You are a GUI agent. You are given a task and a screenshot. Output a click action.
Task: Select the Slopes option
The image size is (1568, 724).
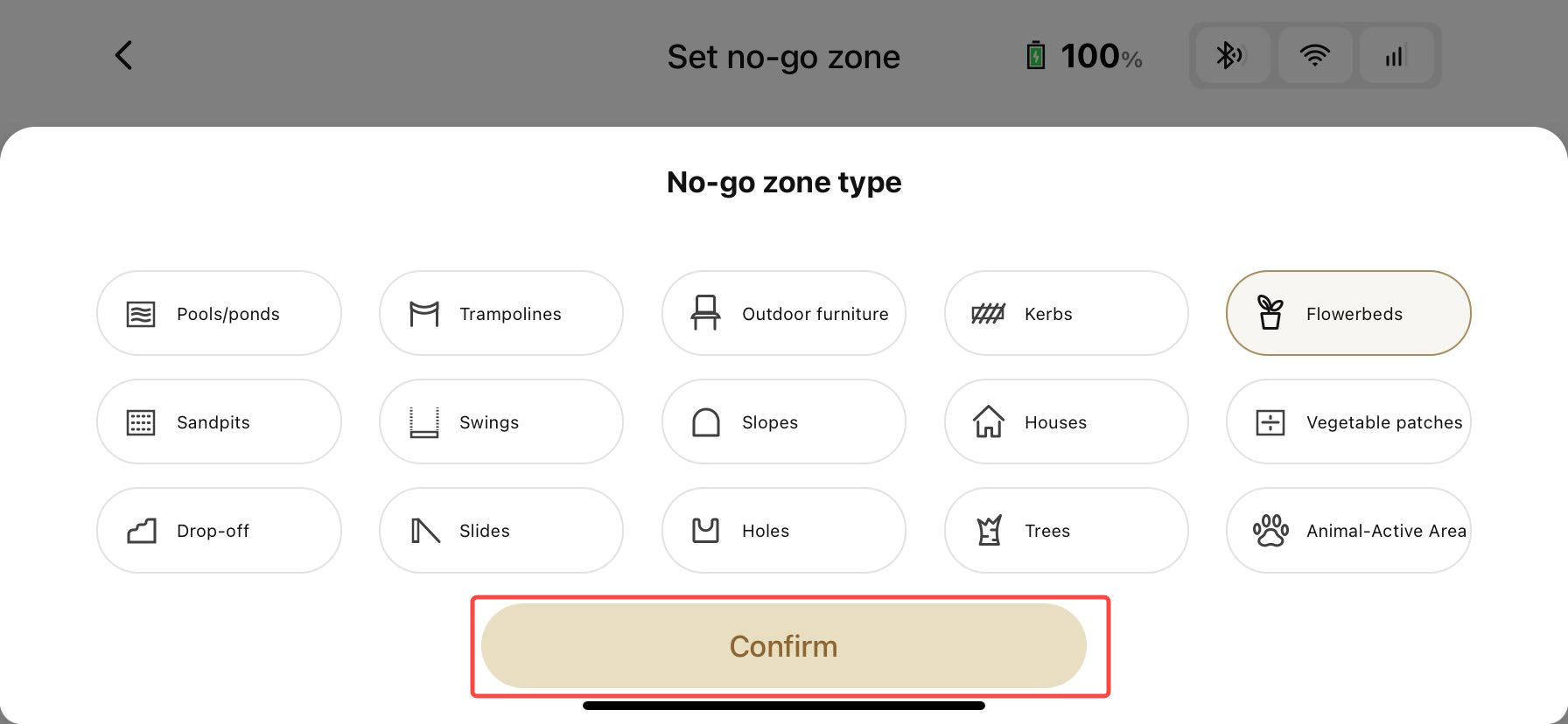[784, 421]
